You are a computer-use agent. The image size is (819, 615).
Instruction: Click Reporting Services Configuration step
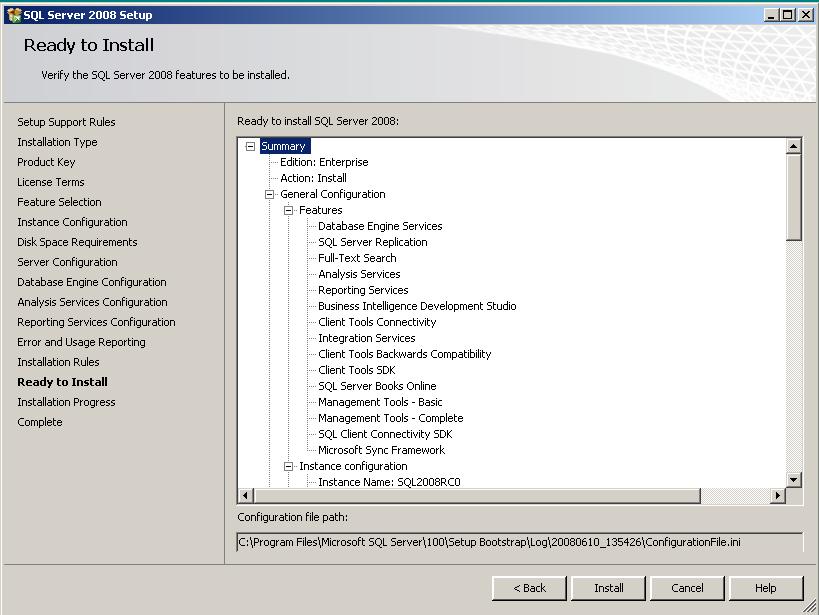point(97,322)
